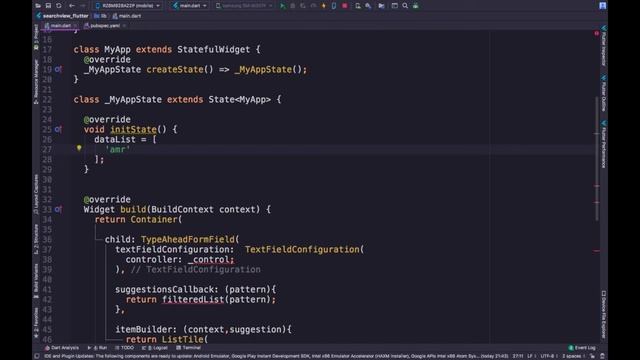Open the Layout Captures side panel
This screenshot has width=640, height=360.
pyautogui.click(x=36, y=195)
